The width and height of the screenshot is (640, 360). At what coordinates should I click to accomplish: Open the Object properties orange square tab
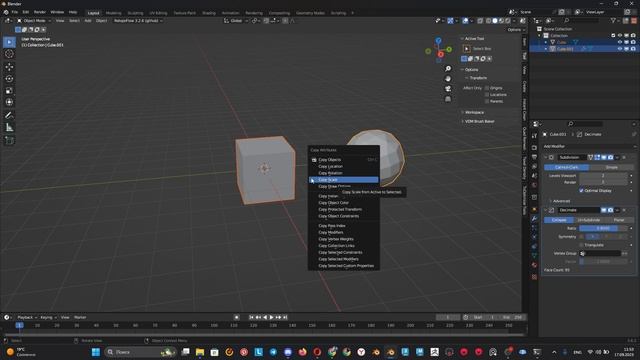tap(534, 209)
